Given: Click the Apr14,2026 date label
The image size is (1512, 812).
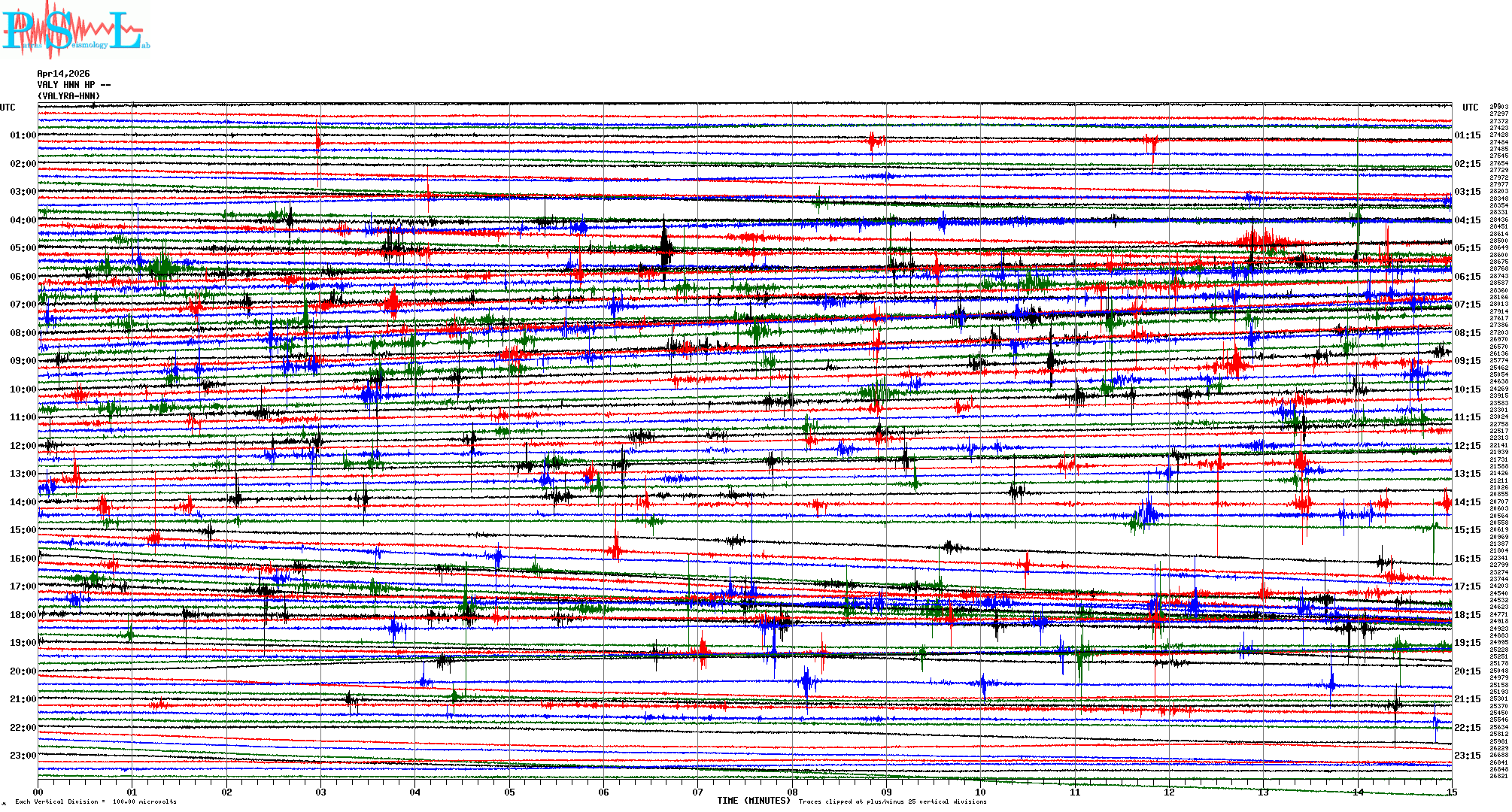Looking at the screenshot, I should [x=63, y=74].
